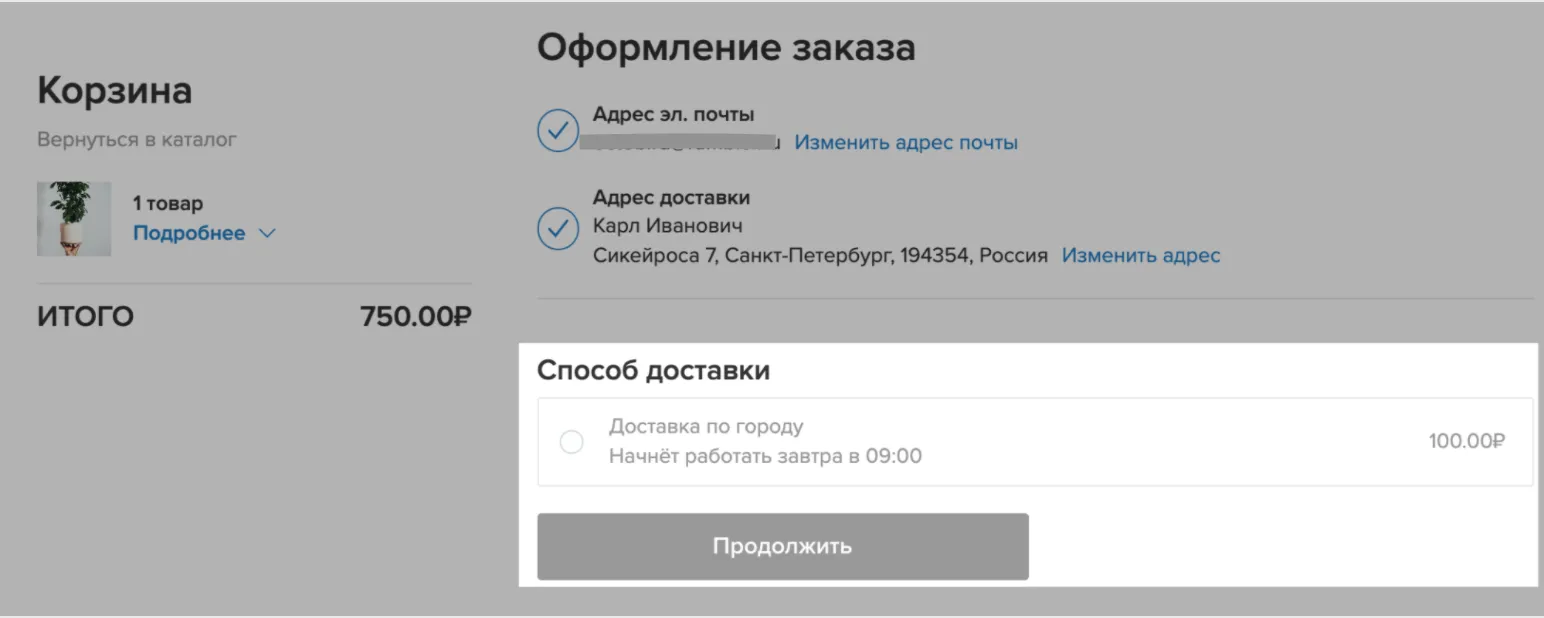Viewport: 1544px width, 618px height.
Task: Click the 100.00₽ delivery price
Action: point(1467,441)
